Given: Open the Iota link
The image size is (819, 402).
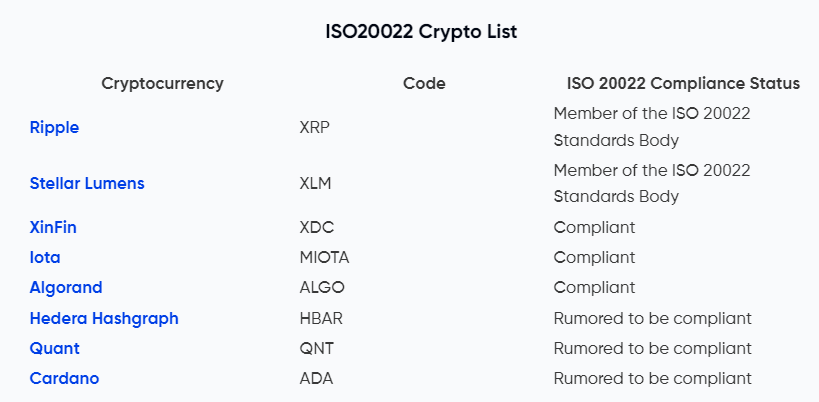Looking at the screenshot, I should 45,257.
